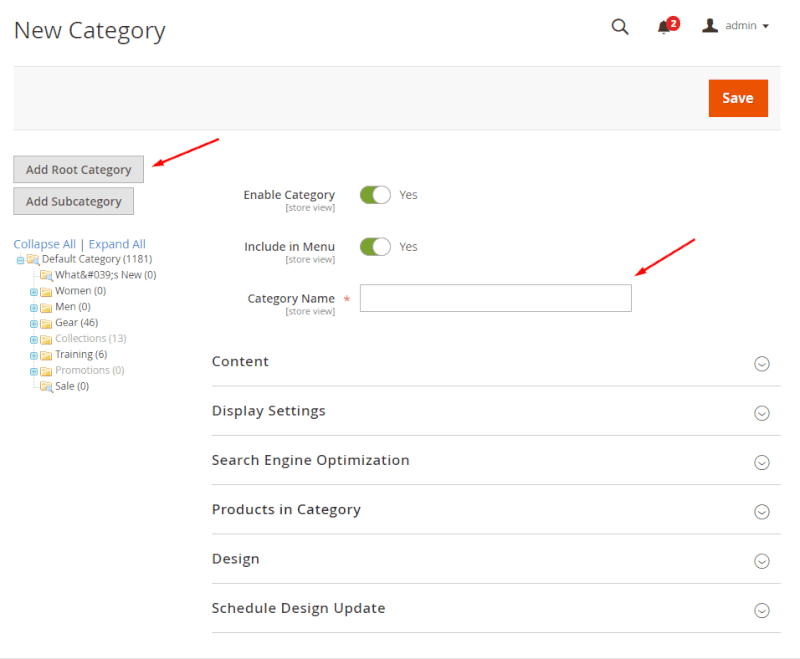The height and width of the screenshot is (659, 800).
Task: Turn off Include in Menu
Action: click(x=375, y=247)
